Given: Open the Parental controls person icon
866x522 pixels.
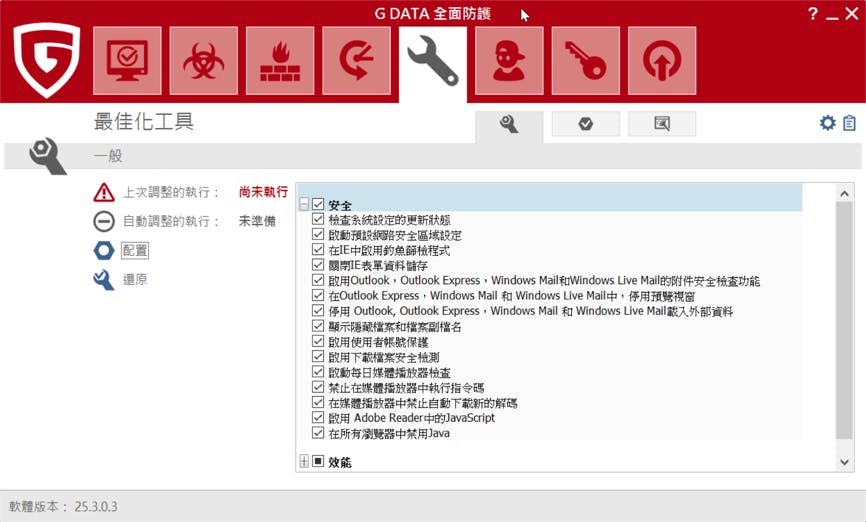Looking at the screenshot, I should 509,60.
